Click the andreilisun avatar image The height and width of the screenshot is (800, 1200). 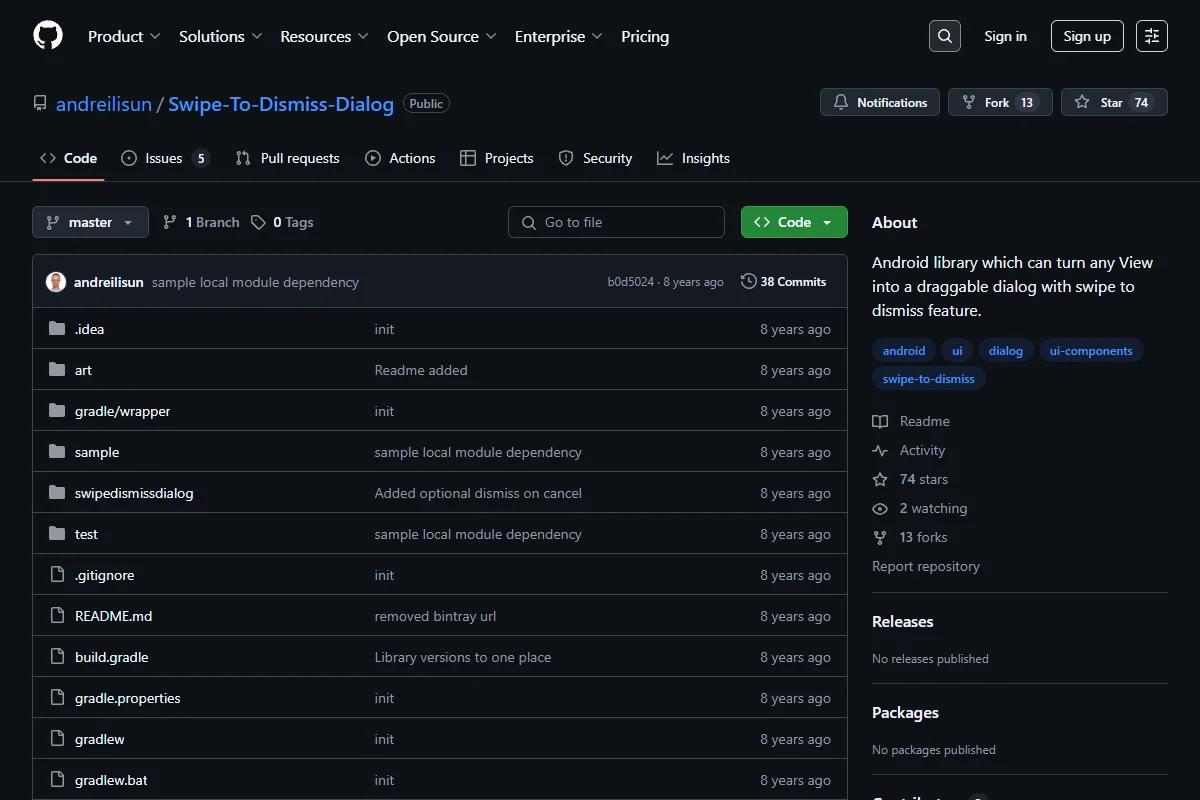[x=56, y=282]
